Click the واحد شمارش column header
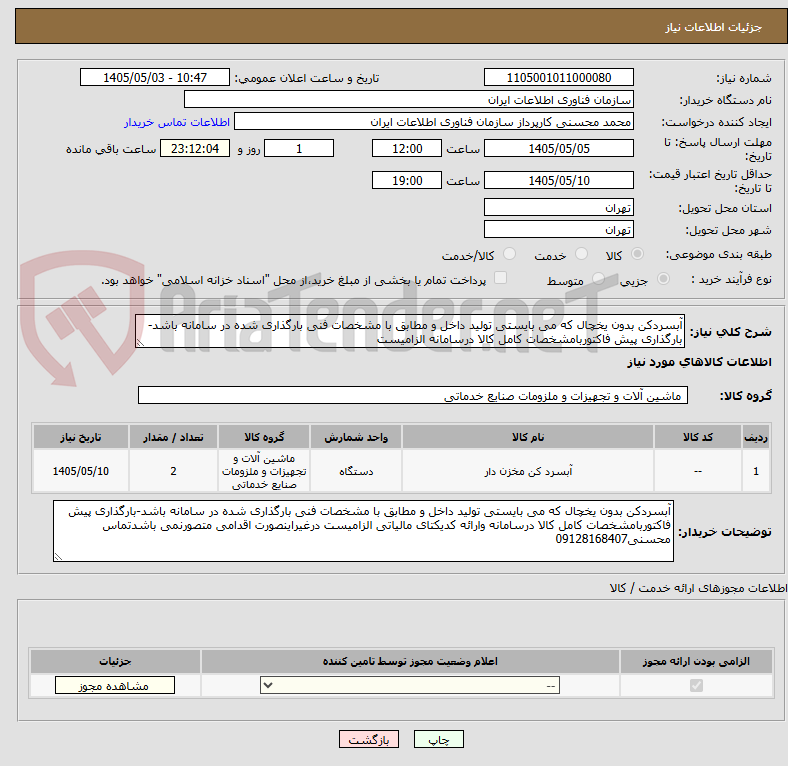This screenshot has height=766, width=788. tap(356, 437)
